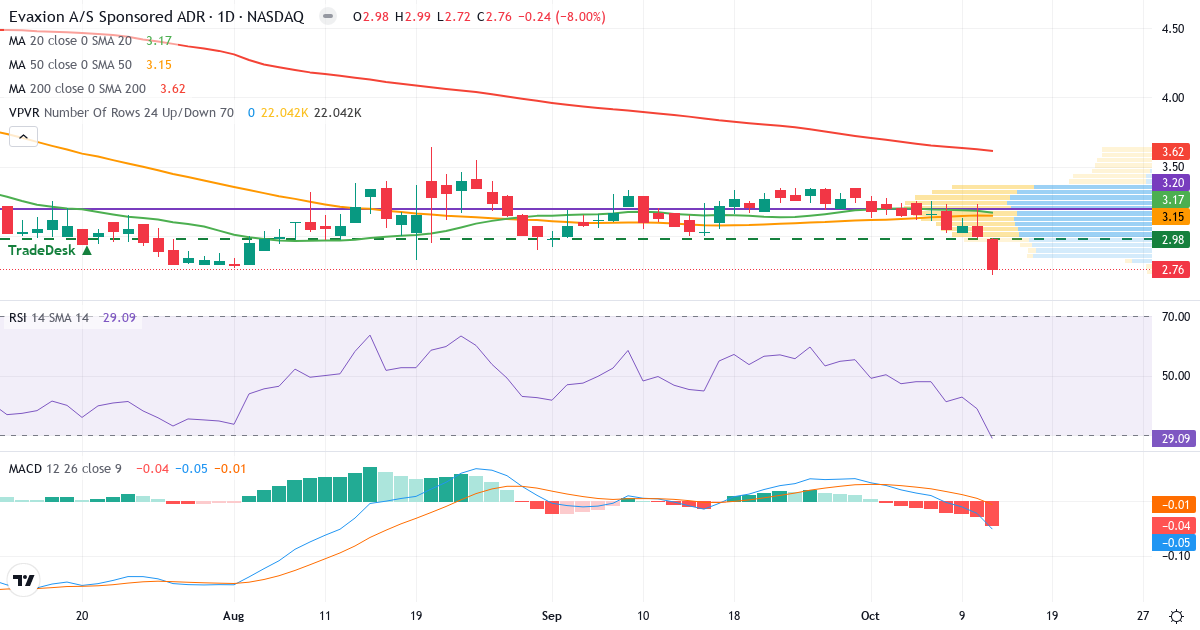
Task: Collapse the indicator legend with the chevron button
Action: point(23,138)
